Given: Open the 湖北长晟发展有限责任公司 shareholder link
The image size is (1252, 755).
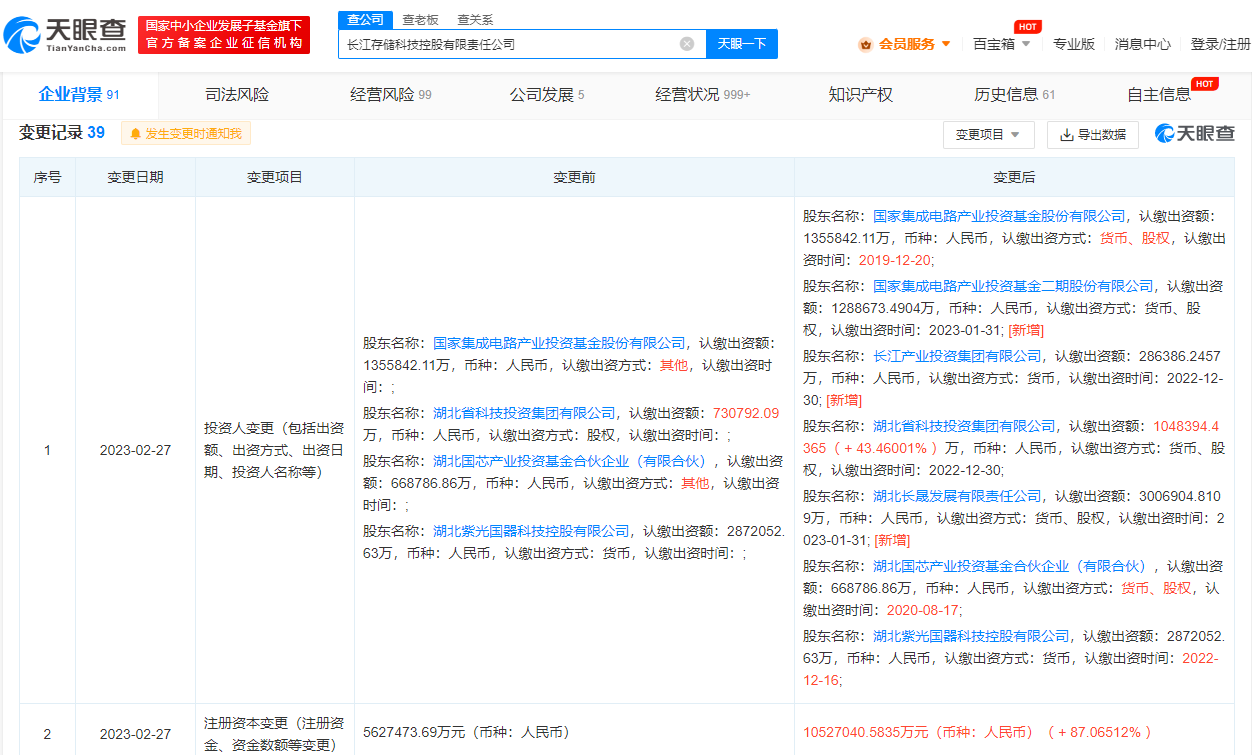Looking at the screenshot, I should (957, 496).
